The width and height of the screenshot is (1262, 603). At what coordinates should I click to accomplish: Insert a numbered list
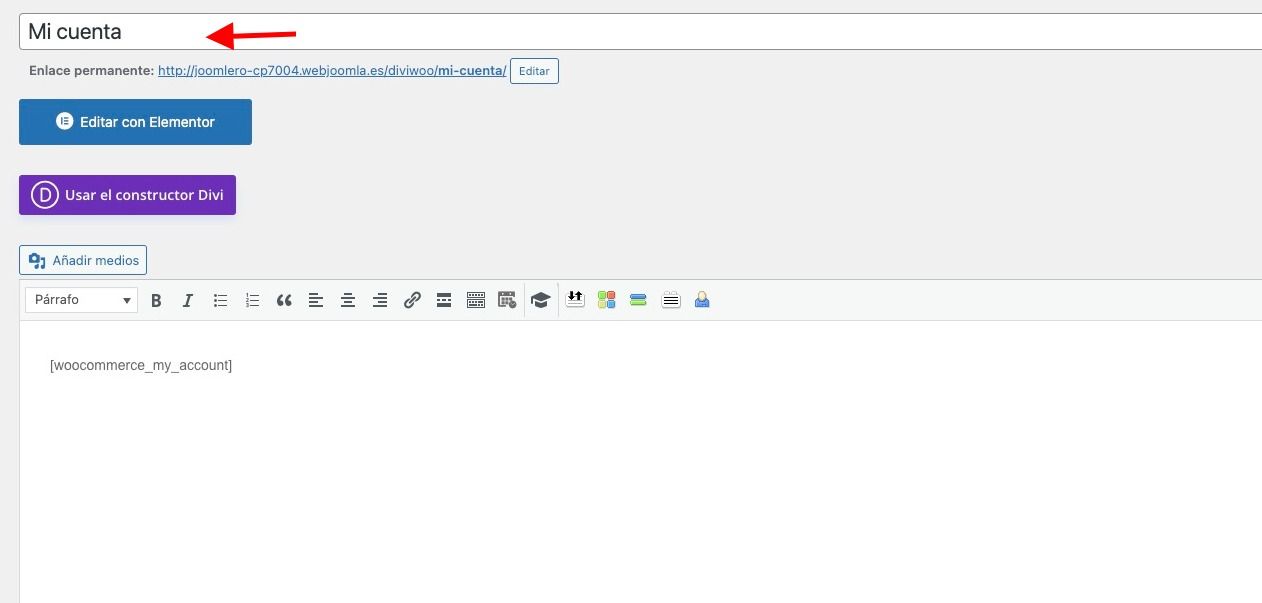pyautogui.click(x=252, y=300)
